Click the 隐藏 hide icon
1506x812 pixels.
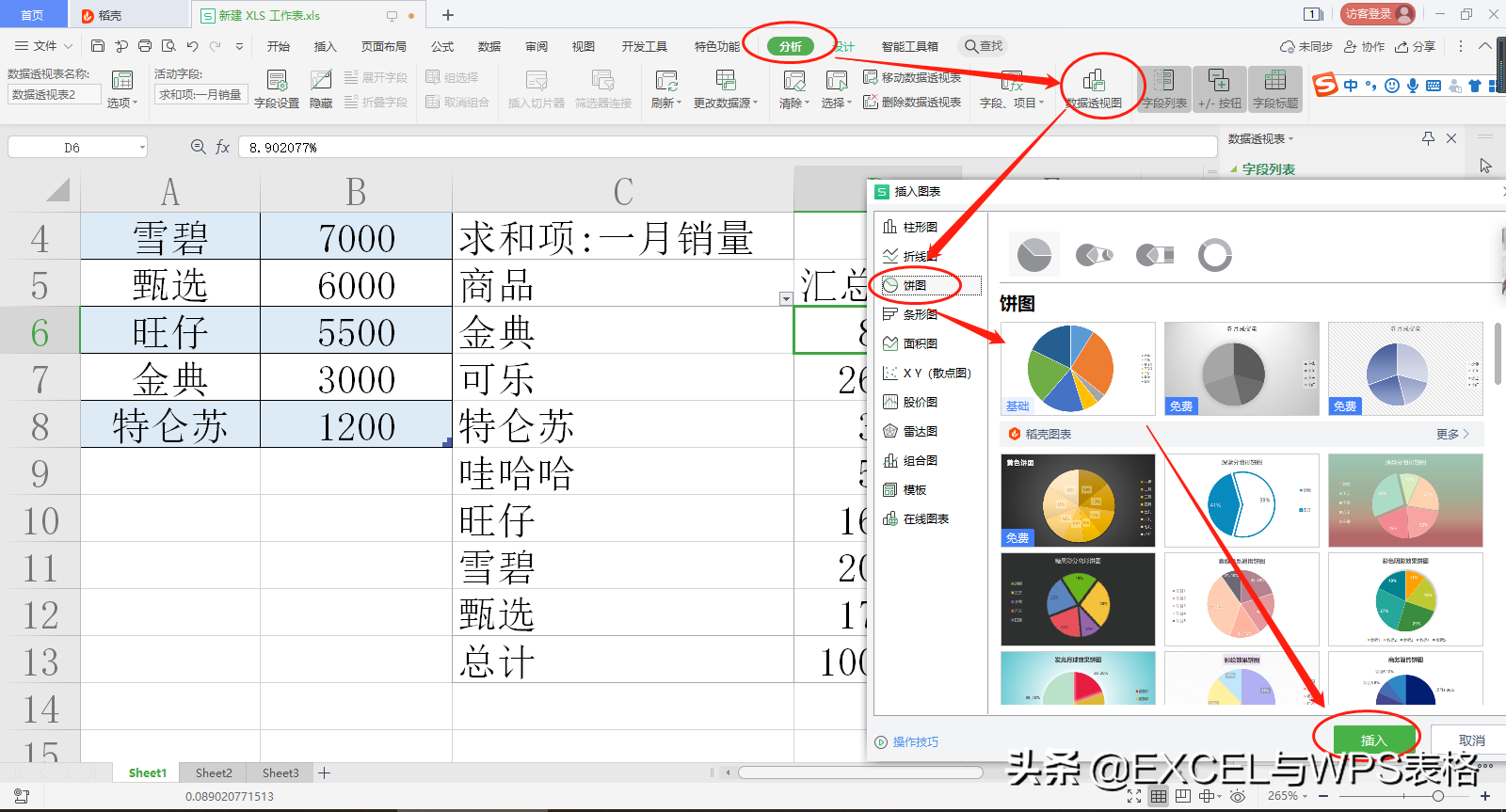tap(321, 90)
